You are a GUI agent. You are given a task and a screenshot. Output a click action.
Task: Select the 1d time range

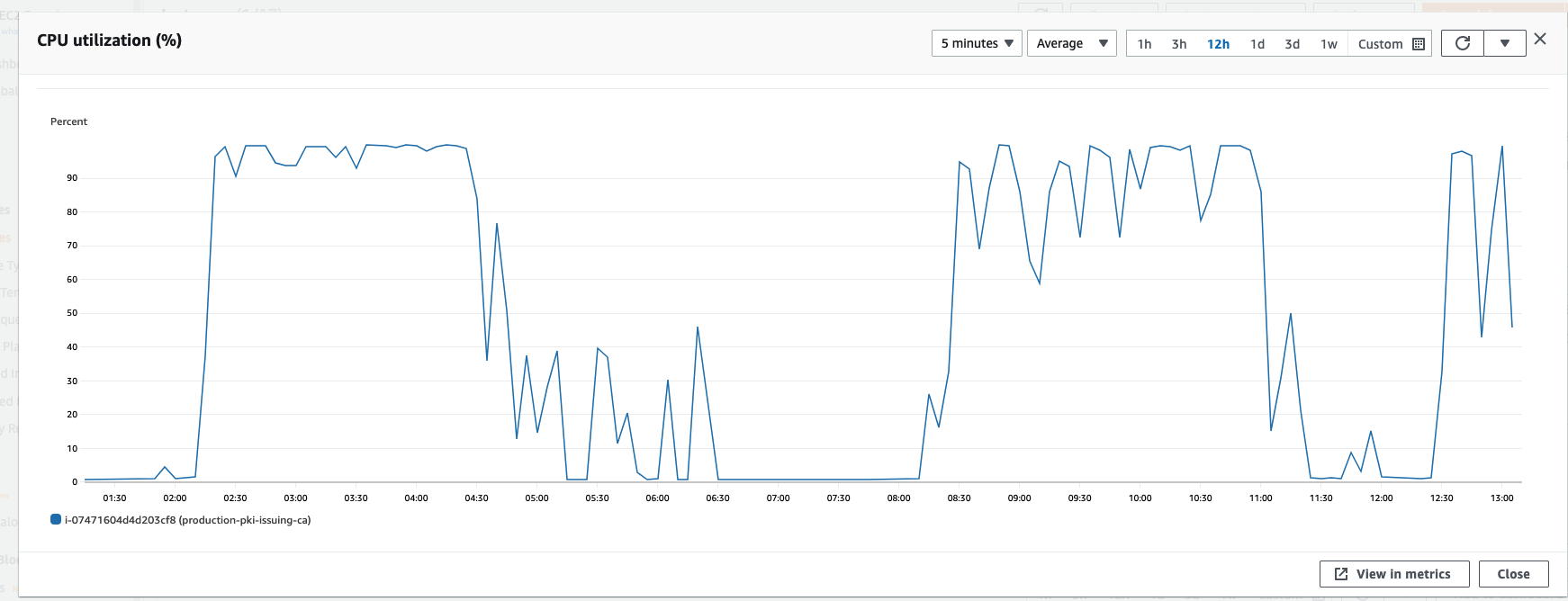[1257, 44]
